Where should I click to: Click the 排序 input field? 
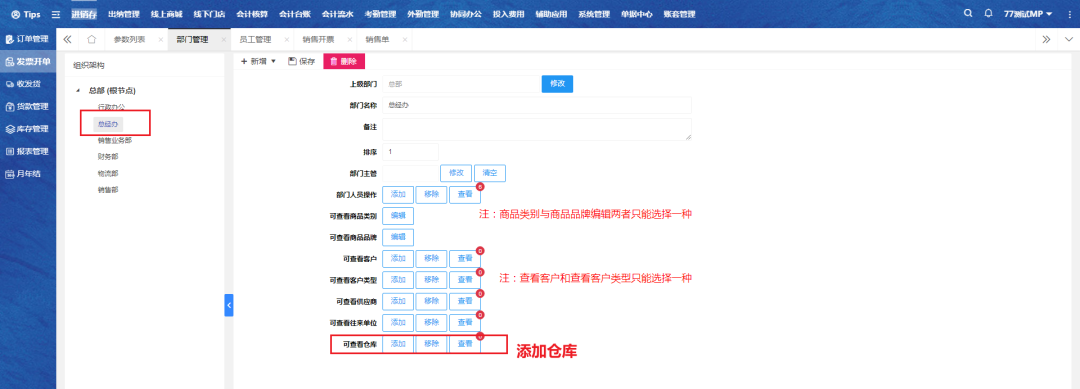pyautogui.click(x=411, y=151)
